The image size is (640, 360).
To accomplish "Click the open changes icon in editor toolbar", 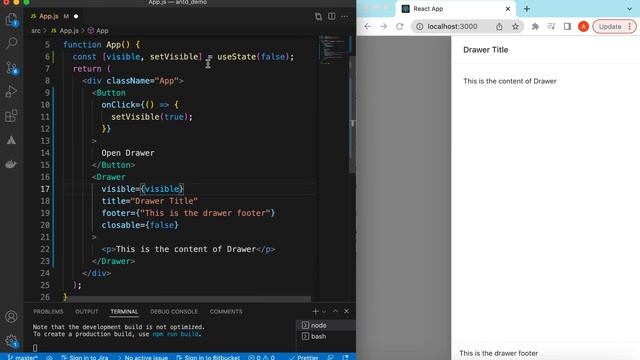I will (318, 17).
